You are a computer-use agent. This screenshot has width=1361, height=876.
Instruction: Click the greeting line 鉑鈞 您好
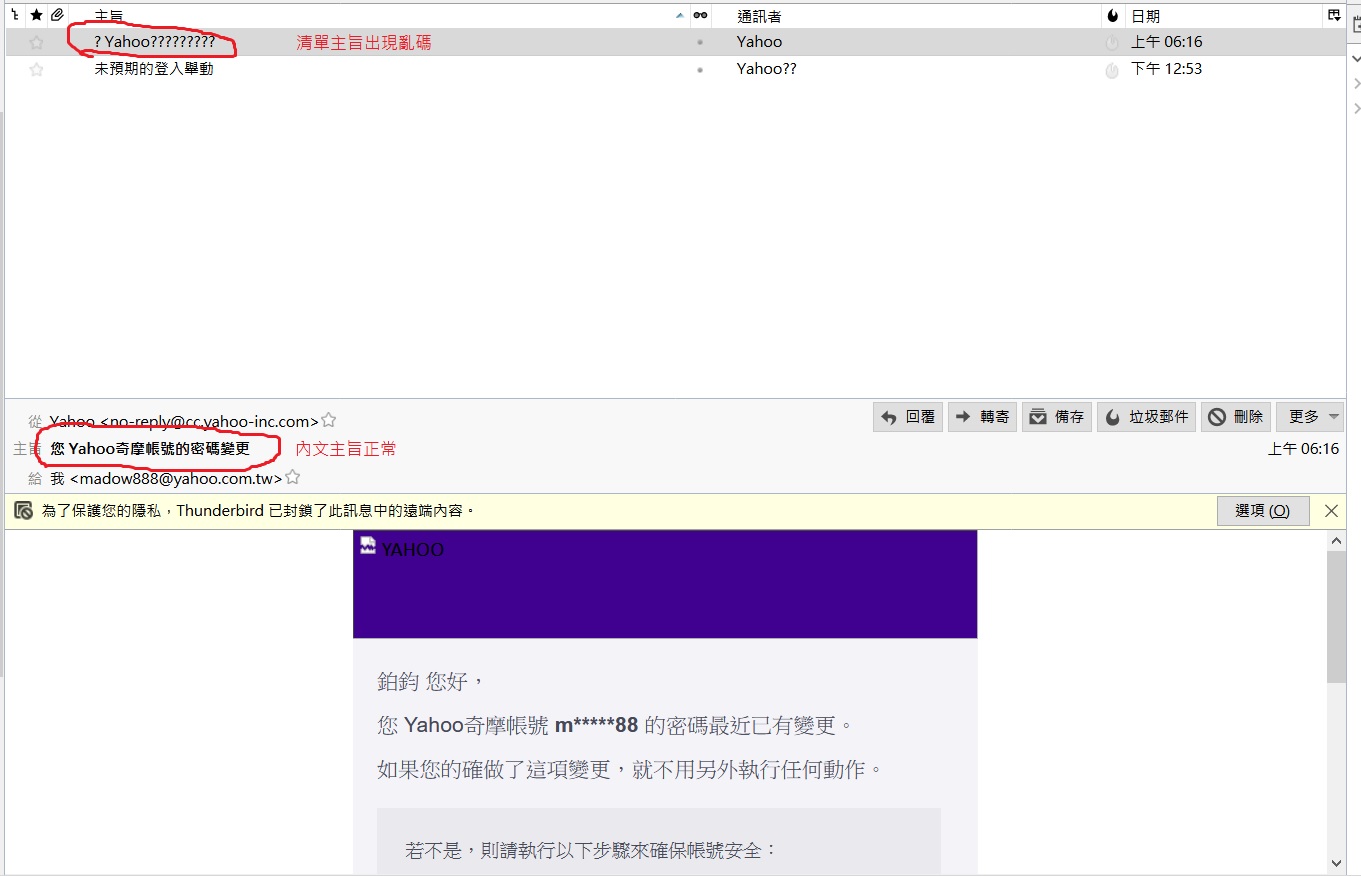[x=431, y=682]
